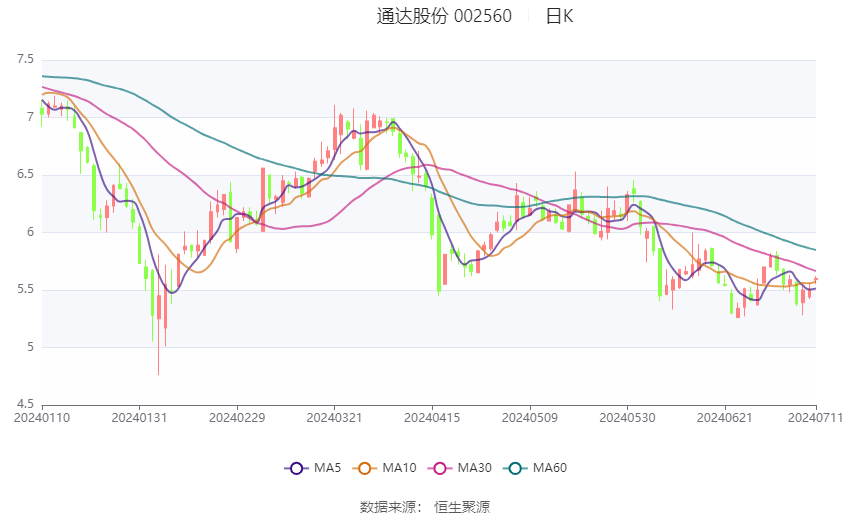Click the 20240509 x-axis date label
This screenshot has height=517, width=850.
530,418
